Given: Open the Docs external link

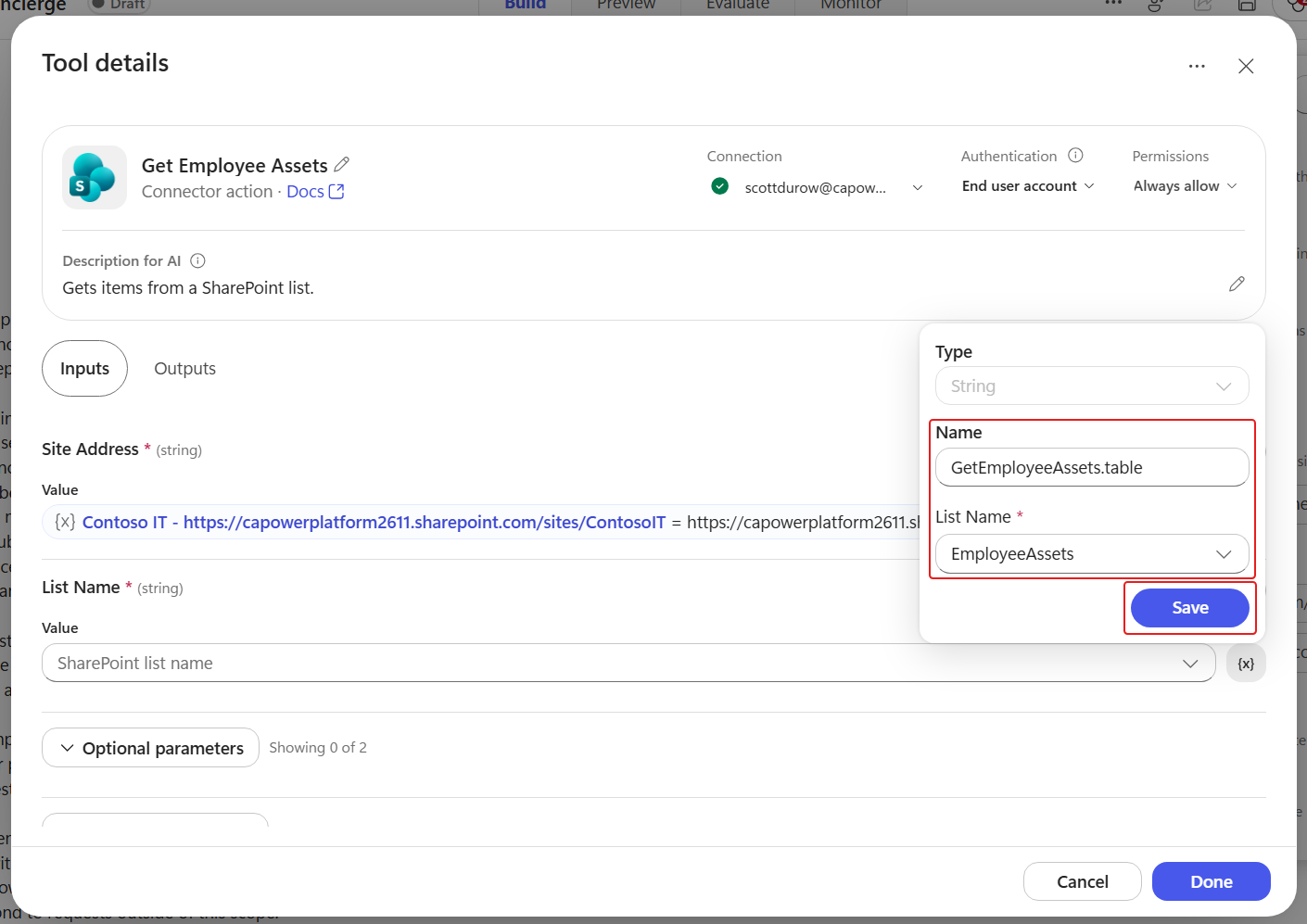Looking at the screenshot, I should [315, 192].
